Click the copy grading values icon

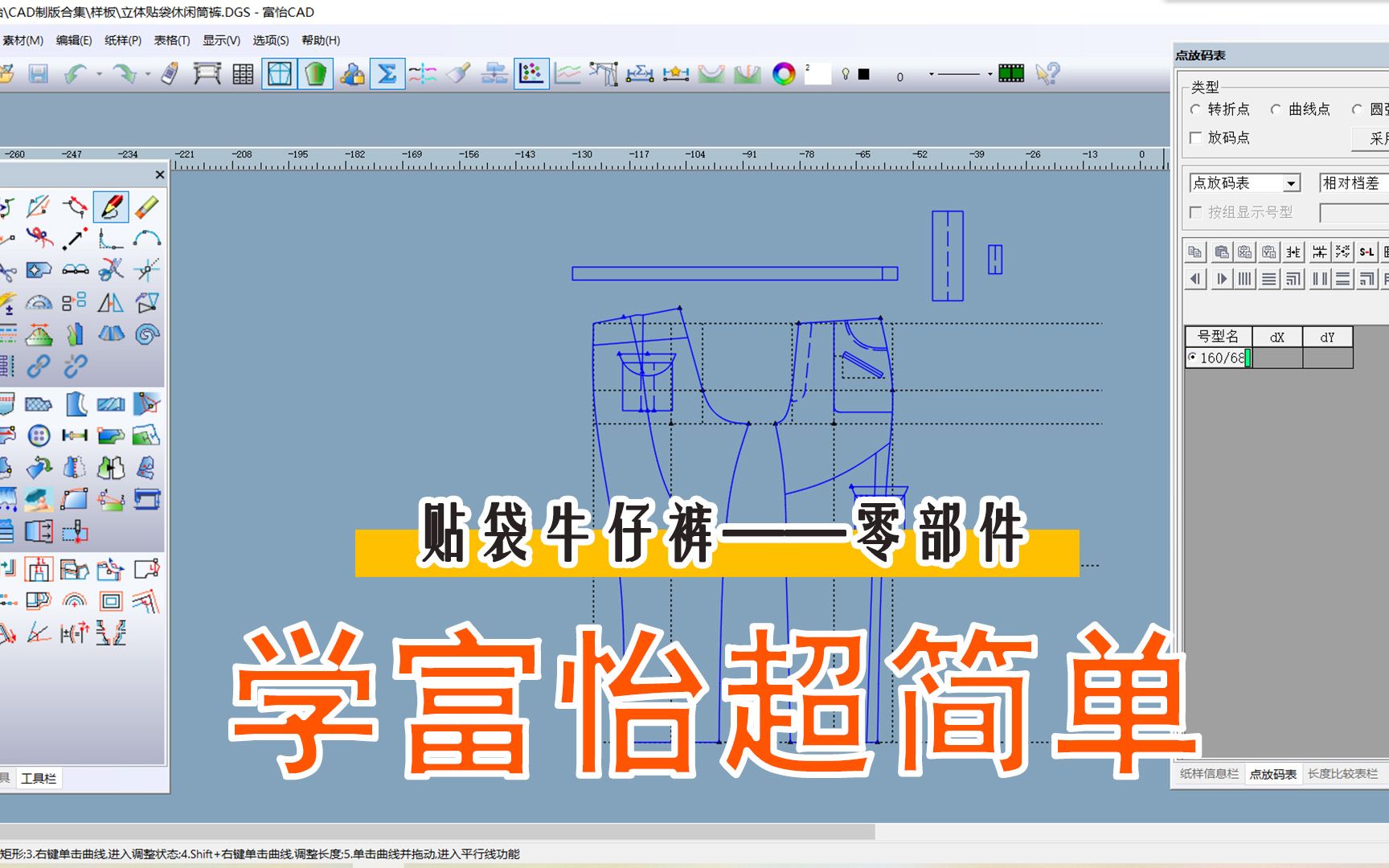point(1195,252)
